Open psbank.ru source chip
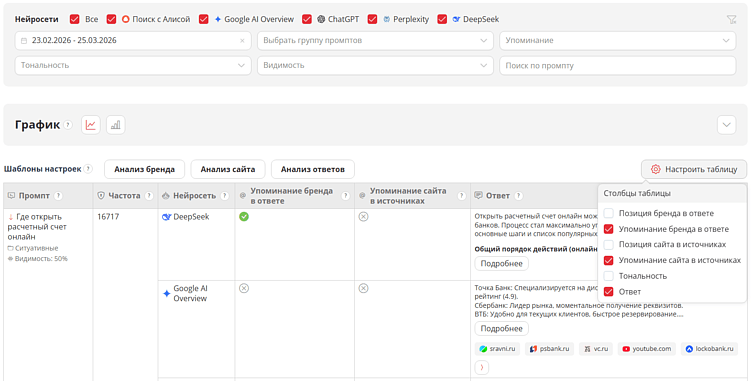751x381 pixels. [549, 349]
